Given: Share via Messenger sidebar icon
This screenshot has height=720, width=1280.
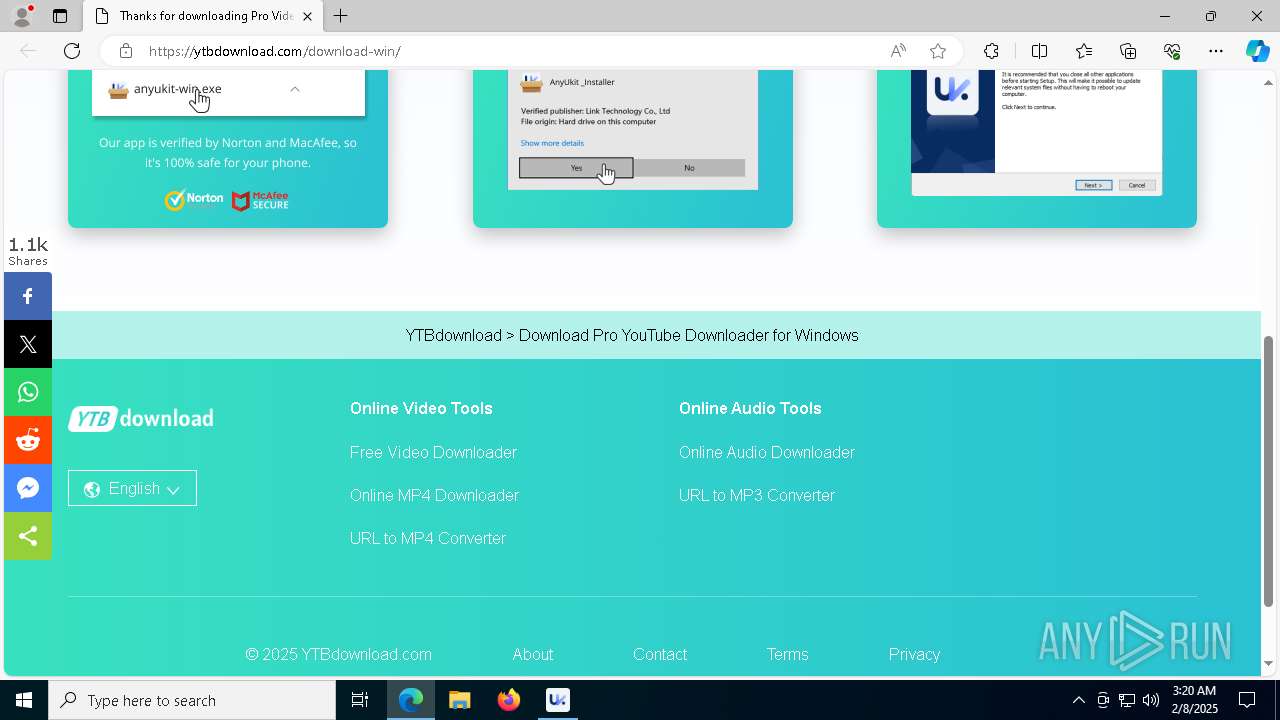Looking at the screenshot, I should [28, 488].
